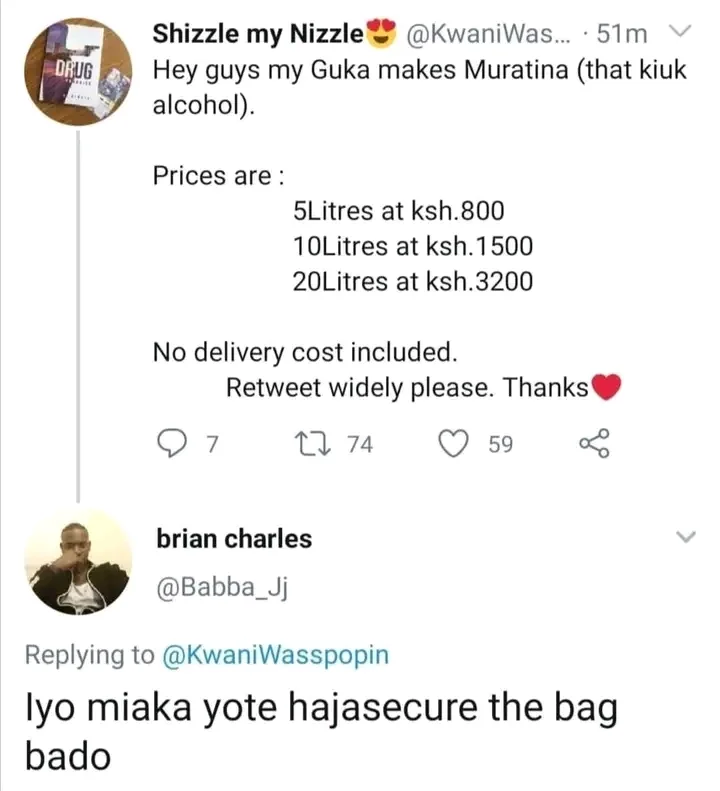Image resolution: width=720 pixels, height=791 pixels.
Task: Open Shizzle my Nizzle's profile picture
Action: pos(78,72)
